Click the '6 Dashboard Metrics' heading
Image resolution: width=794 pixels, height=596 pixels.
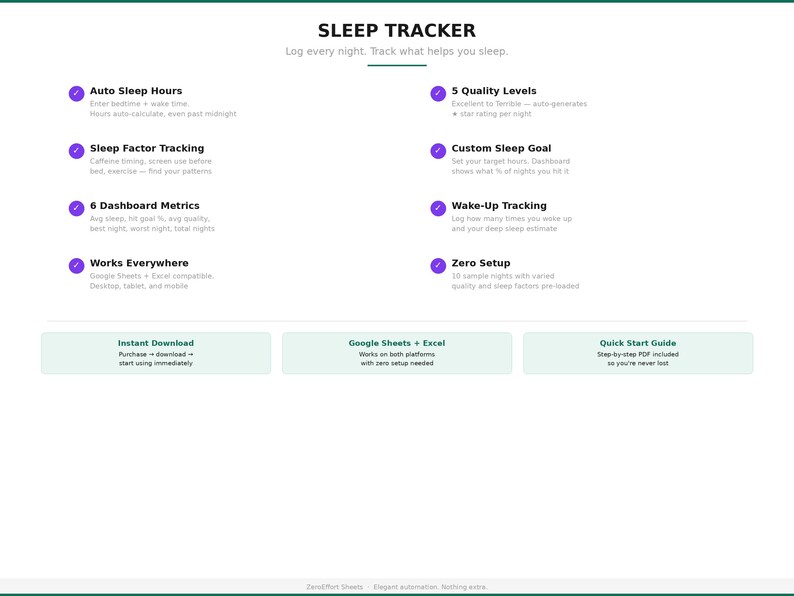coord(145,206)
